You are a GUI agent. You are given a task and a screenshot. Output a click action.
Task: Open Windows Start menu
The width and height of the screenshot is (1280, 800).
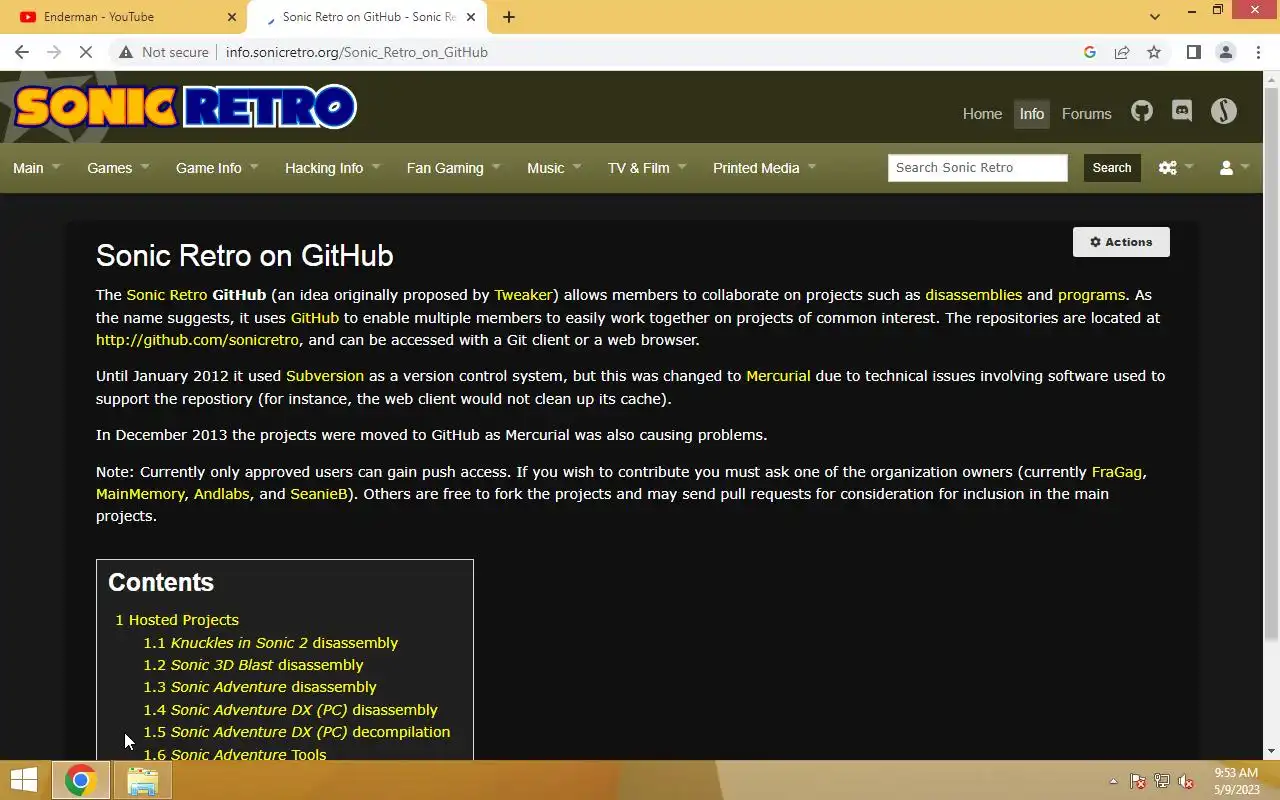click(x=24, y=780)
